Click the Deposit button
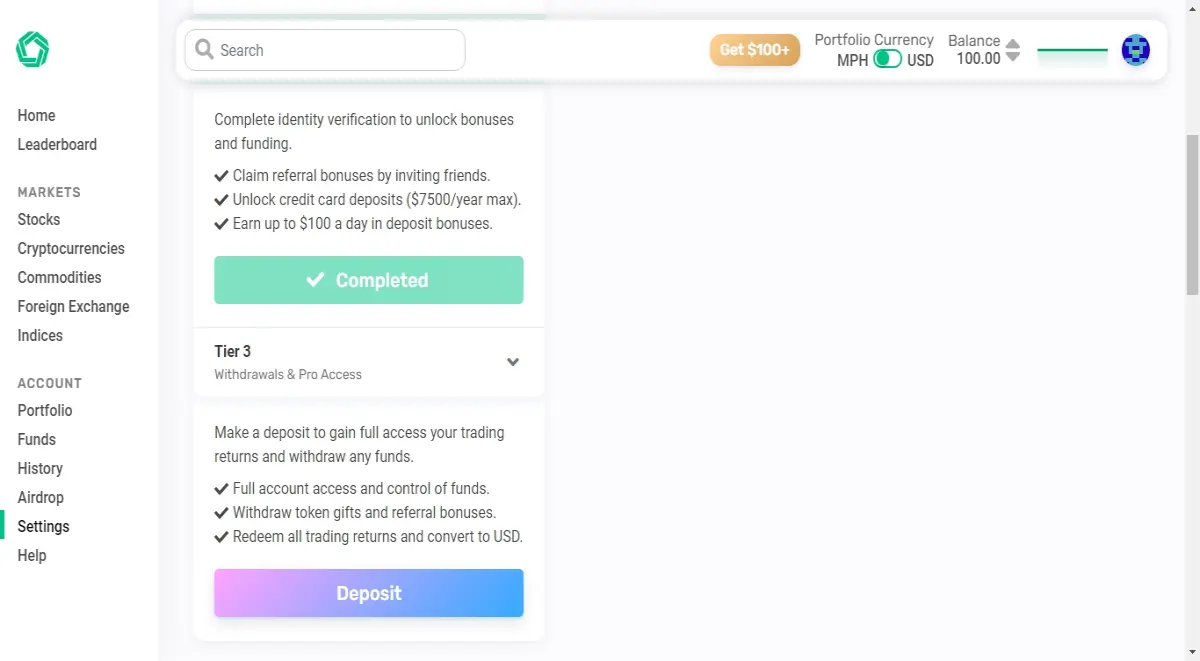 (x=369, y=593)
